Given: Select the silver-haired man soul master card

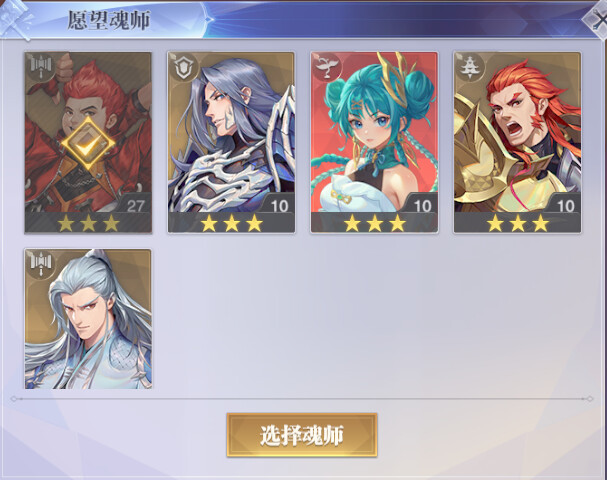Looking at the screenshot, I should pos(88,319).
